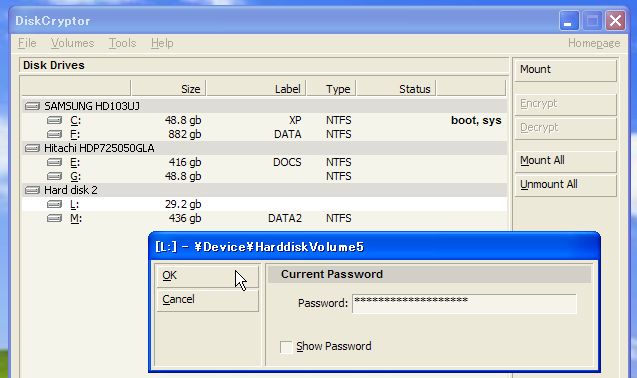
Task: Click the Encrypt button
Action: [x=566, y=104]
